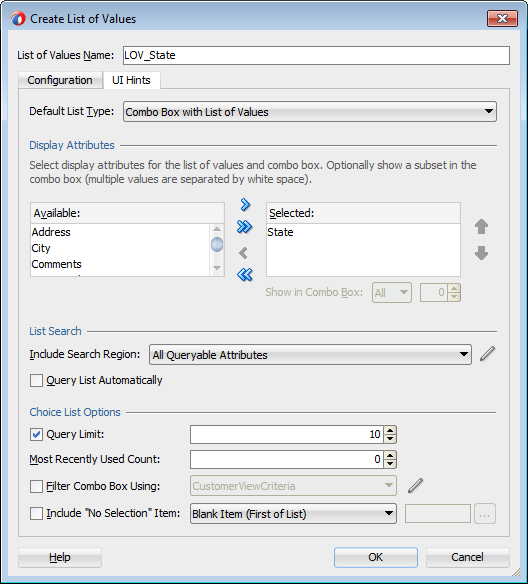Move selected attribute up with arrow icon
Image resolution: width=528 pixels, height=584 pixels.
(x=481, y=226)
